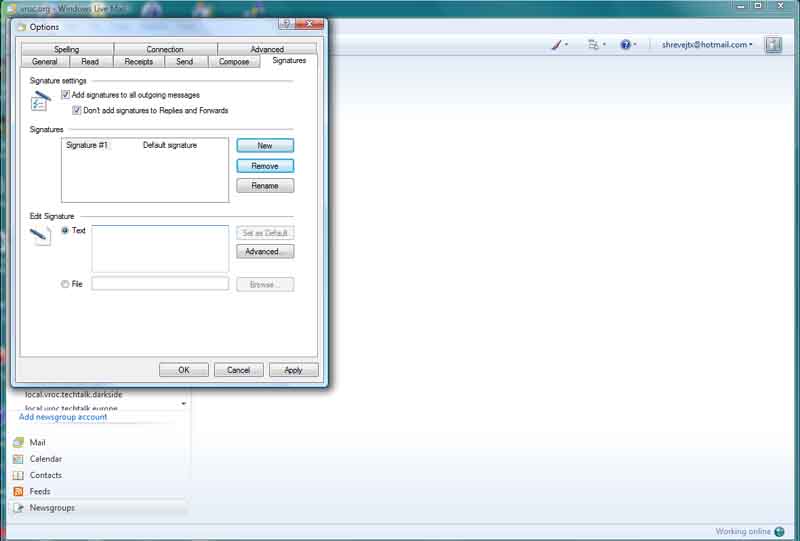
Task: Choose the File signature radio option
Action: 65,284
